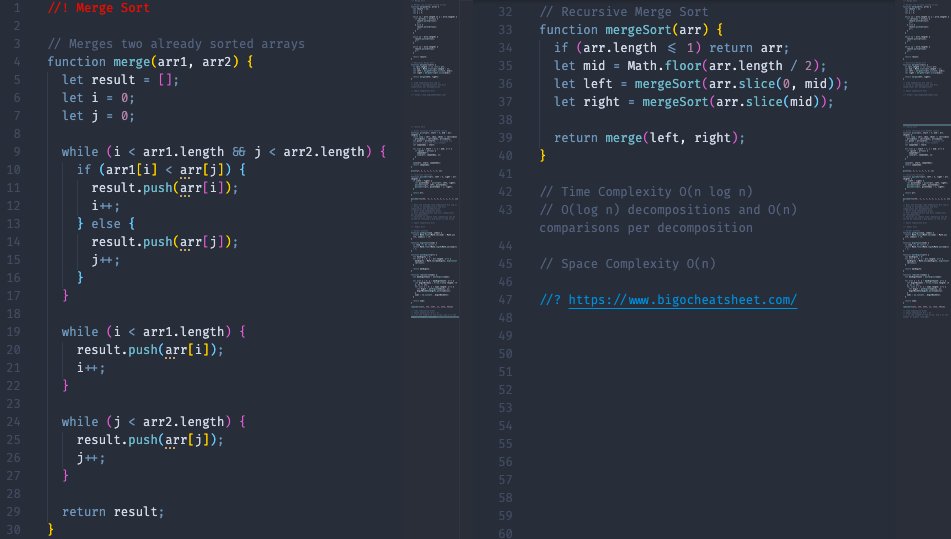Select line number 39 in the gutter

coord(505,138)
